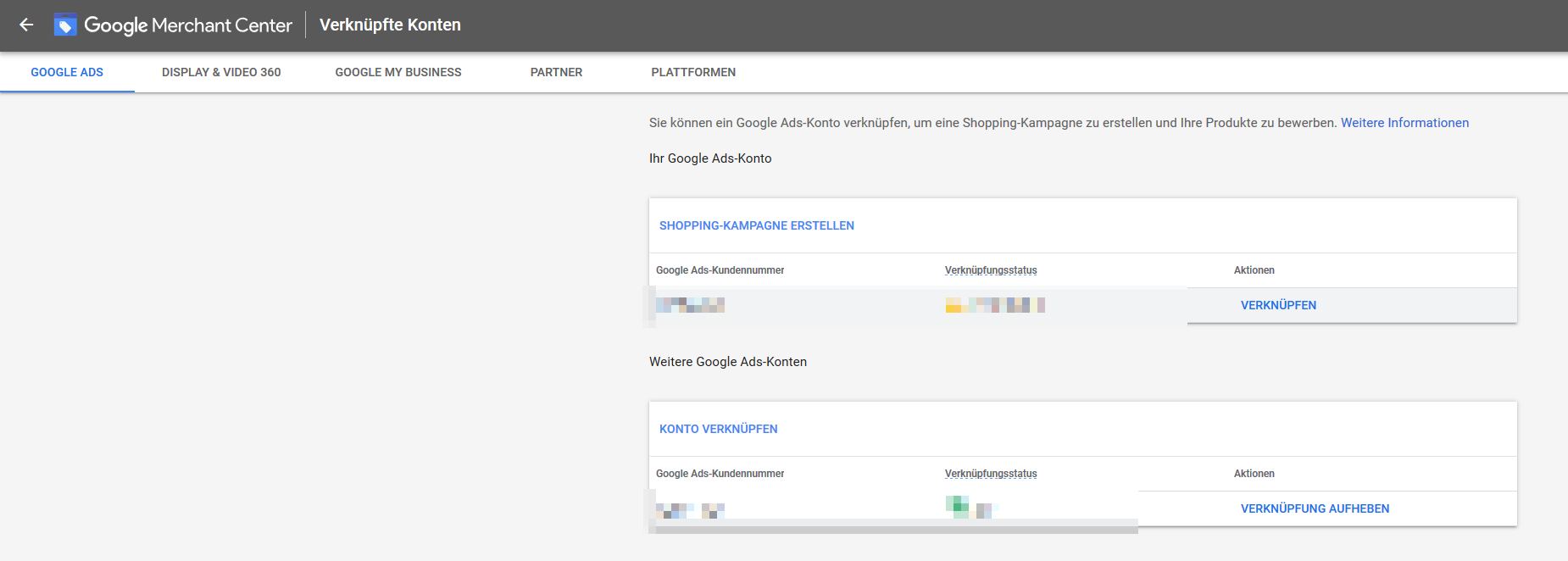Go back using the arrow icon
The image size is (1568, 561).
[26, 25]
